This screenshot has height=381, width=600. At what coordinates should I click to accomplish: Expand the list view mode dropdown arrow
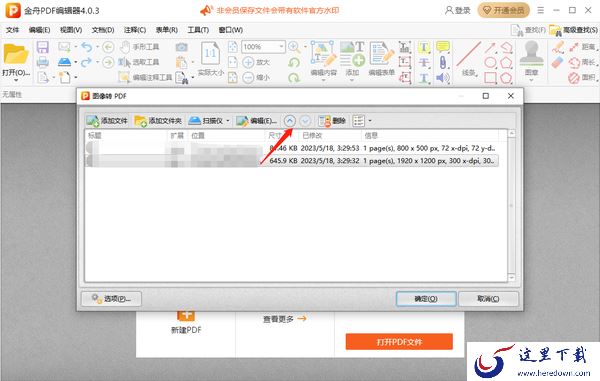click(370, 121)
